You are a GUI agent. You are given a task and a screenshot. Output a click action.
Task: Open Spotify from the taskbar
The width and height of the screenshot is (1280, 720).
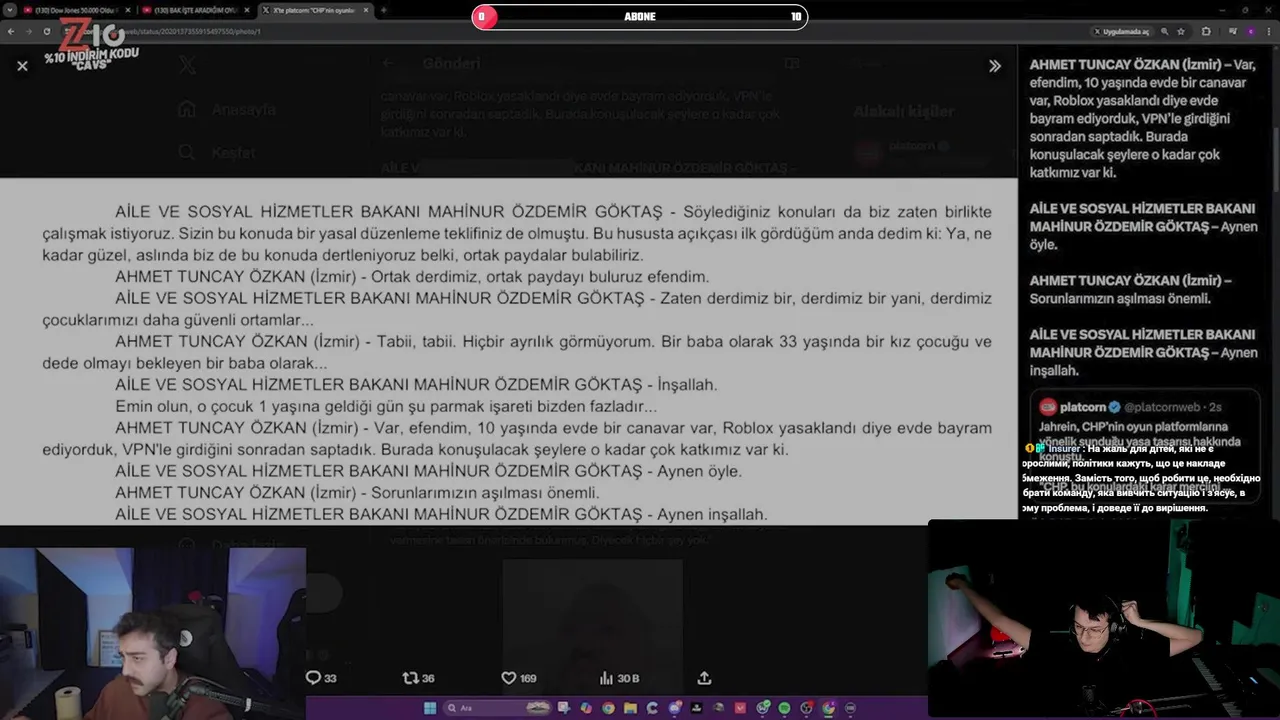point(784,708)
